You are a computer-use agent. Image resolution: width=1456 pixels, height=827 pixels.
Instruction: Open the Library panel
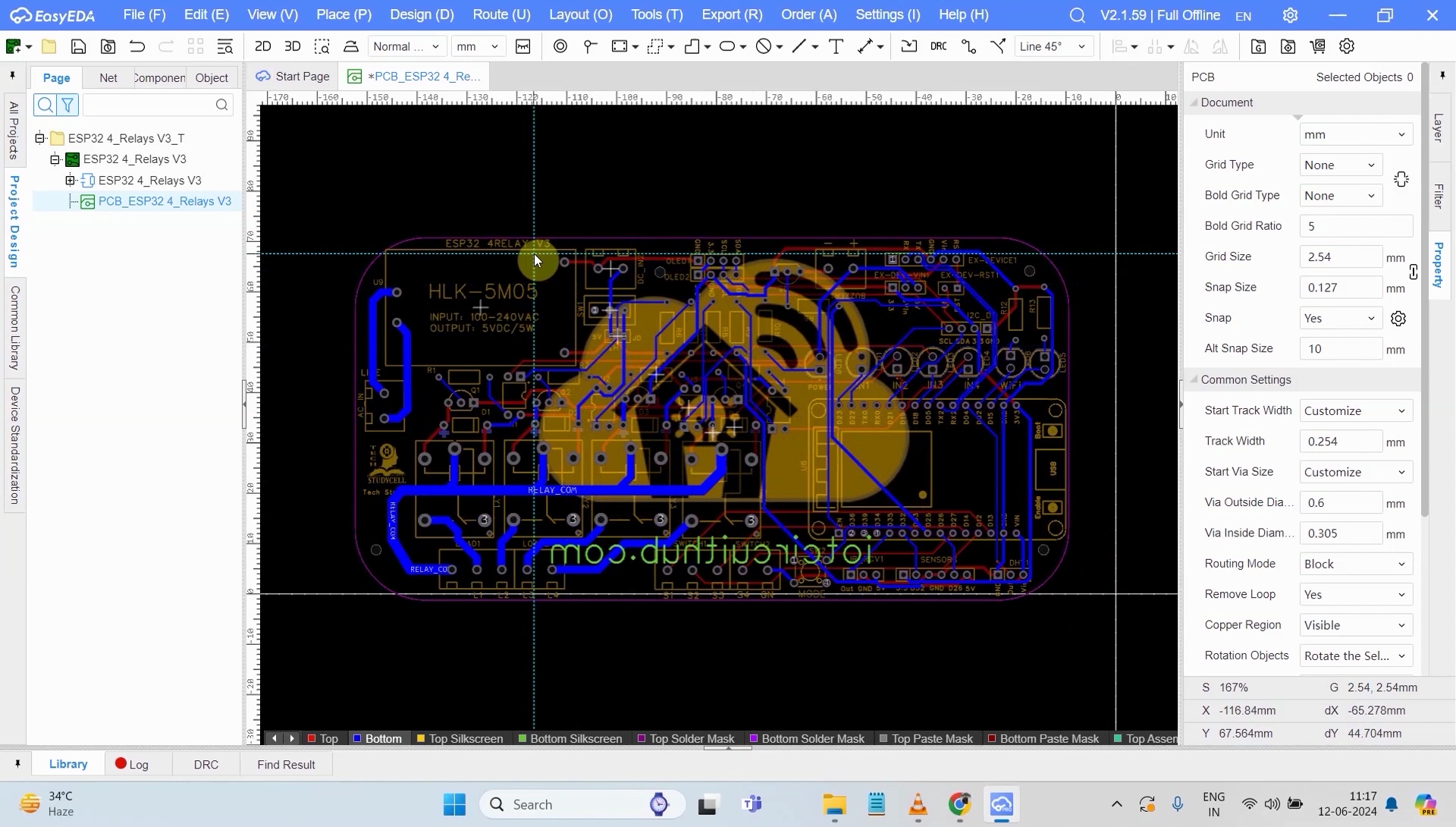coord(67,764)
